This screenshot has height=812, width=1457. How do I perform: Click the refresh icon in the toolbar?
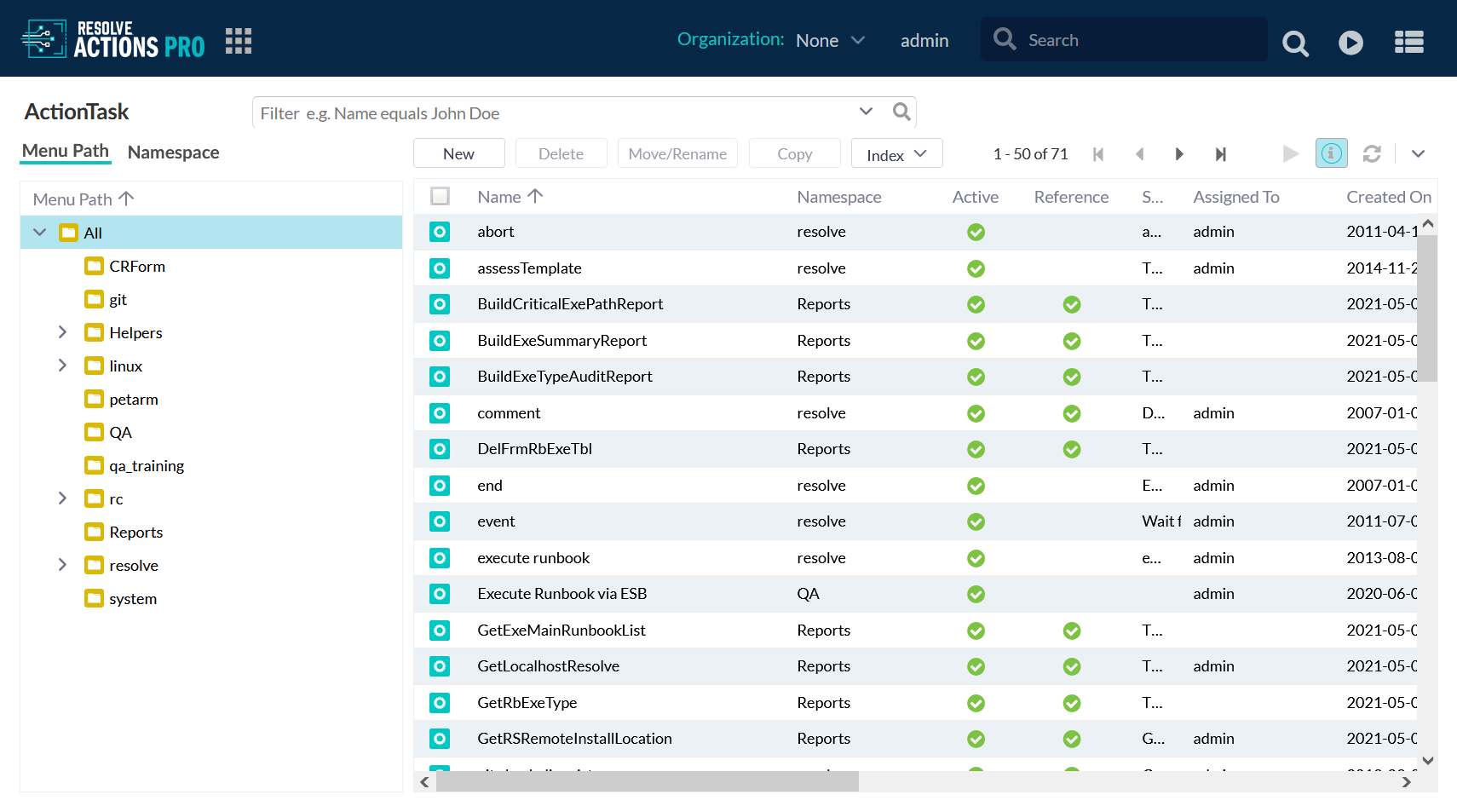coord(1372,153)
